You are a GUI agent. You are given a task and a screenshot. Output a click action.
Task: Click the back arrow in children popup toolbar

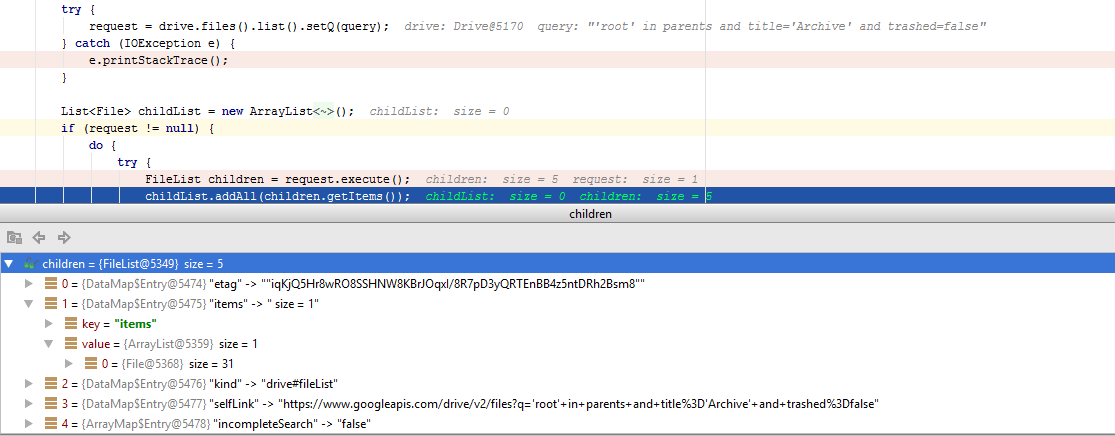click(39, 238)
